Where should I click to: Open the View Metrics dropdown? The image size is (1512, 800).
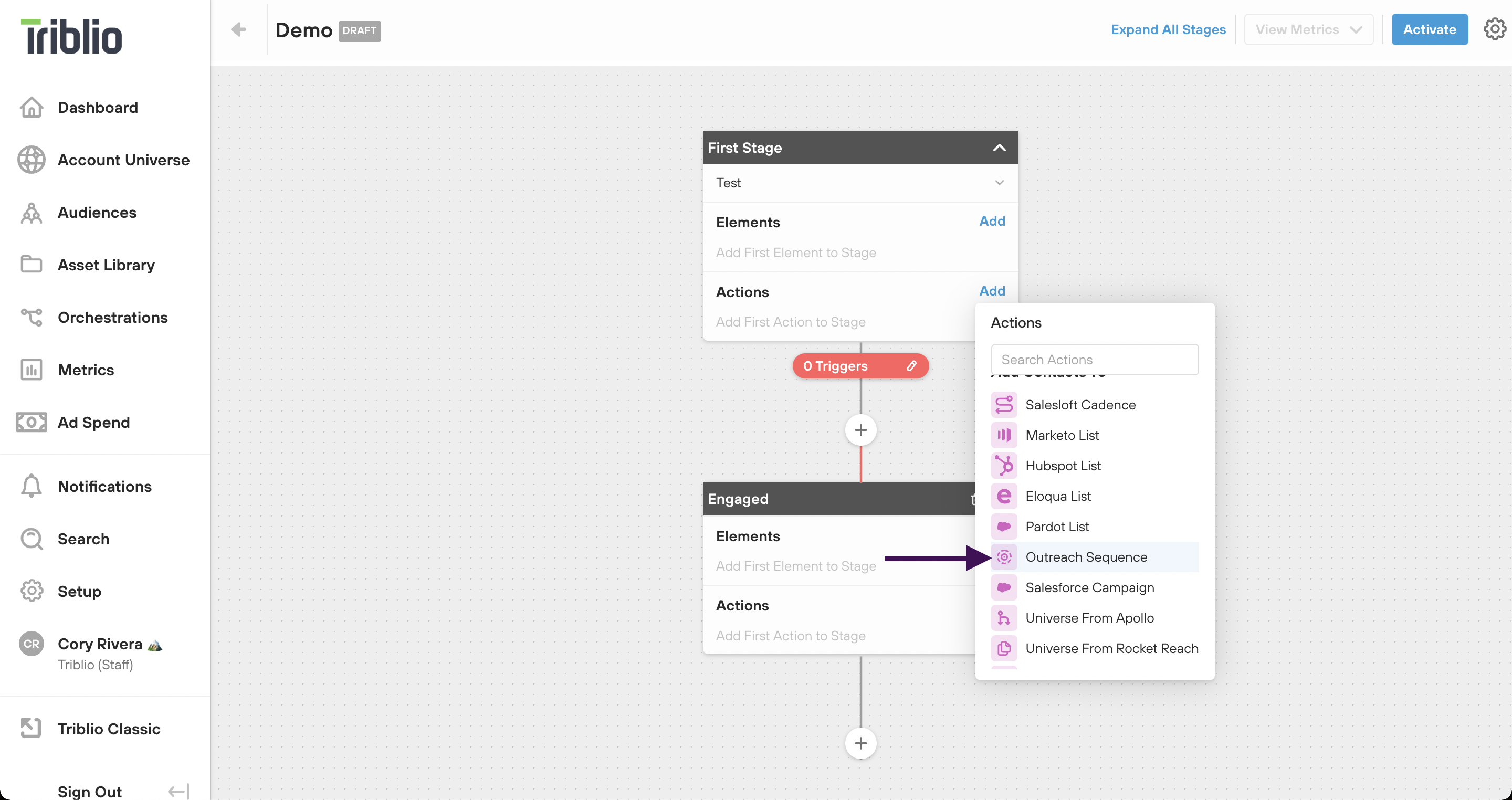click(x=1308, y=29)
